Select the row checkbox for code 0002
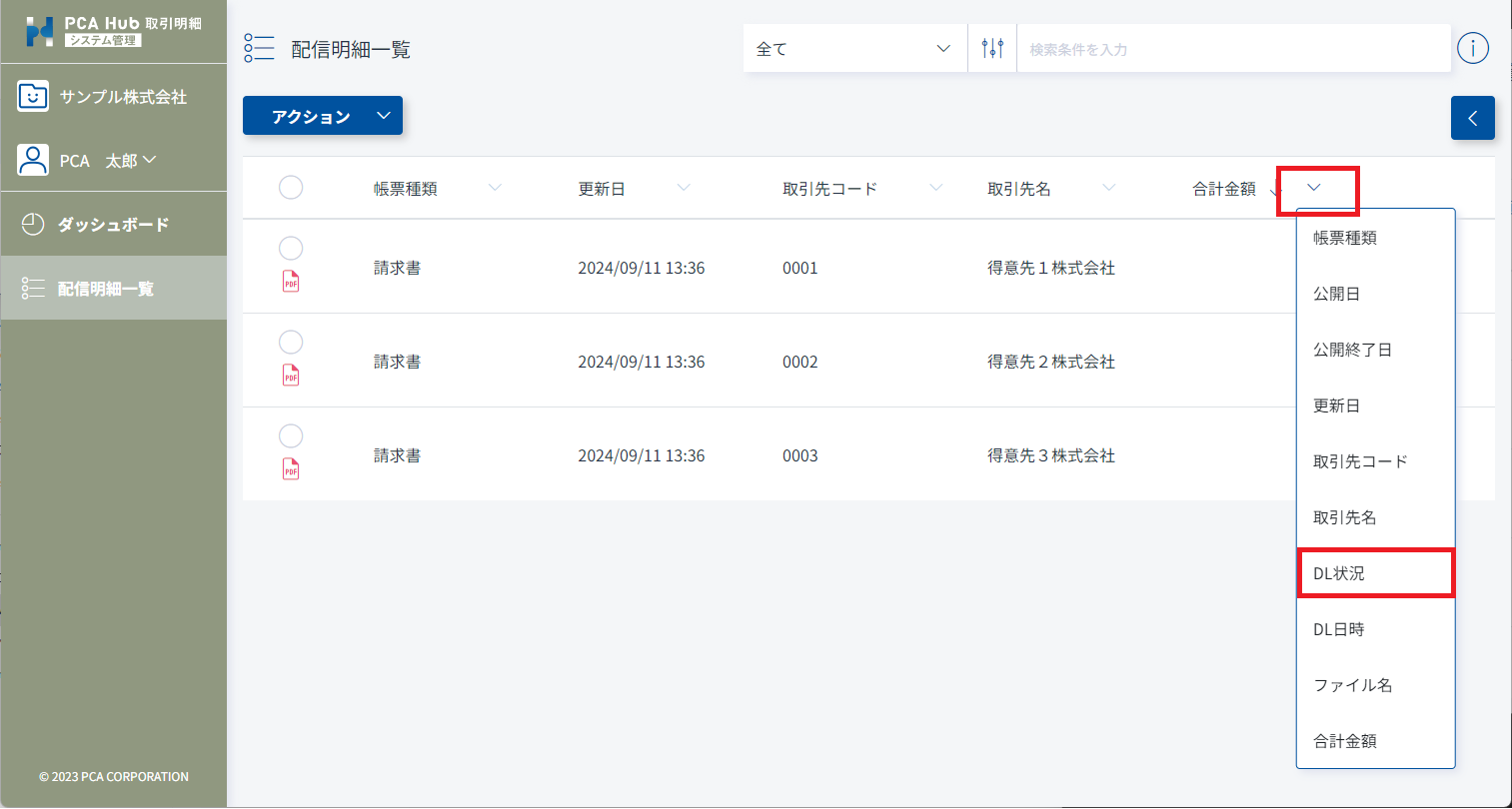The image size is (1512, 809). click(291, 343)
